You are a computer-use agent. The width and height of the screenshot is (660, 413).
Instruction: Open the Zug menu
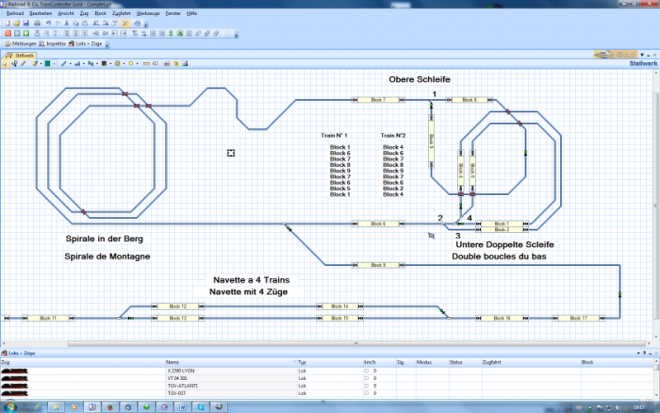pos(84,13)
